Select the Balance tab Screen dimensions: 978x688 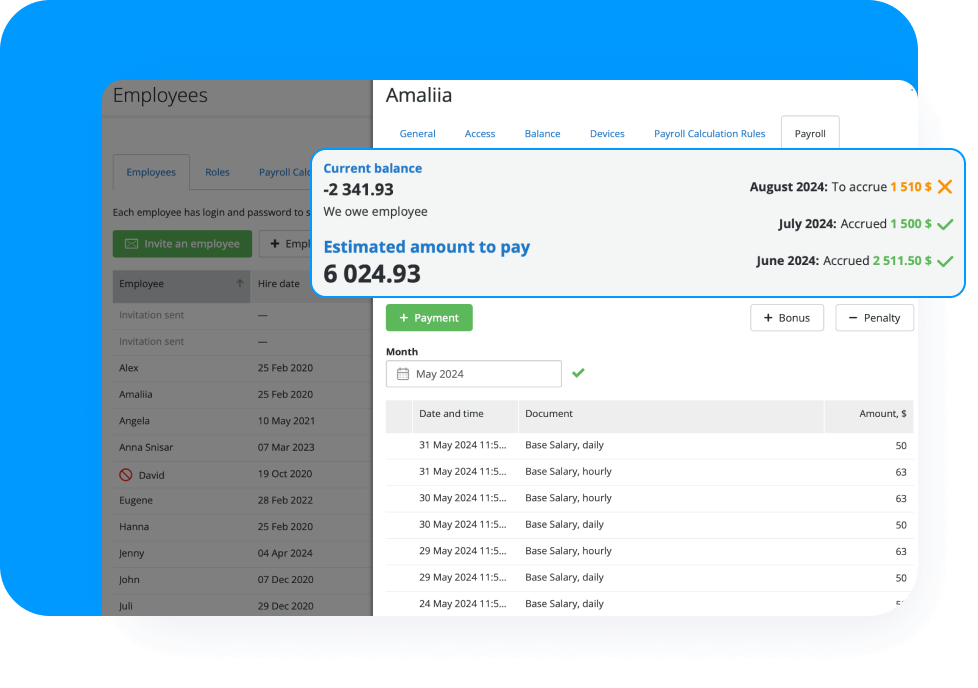click(542, 134)
